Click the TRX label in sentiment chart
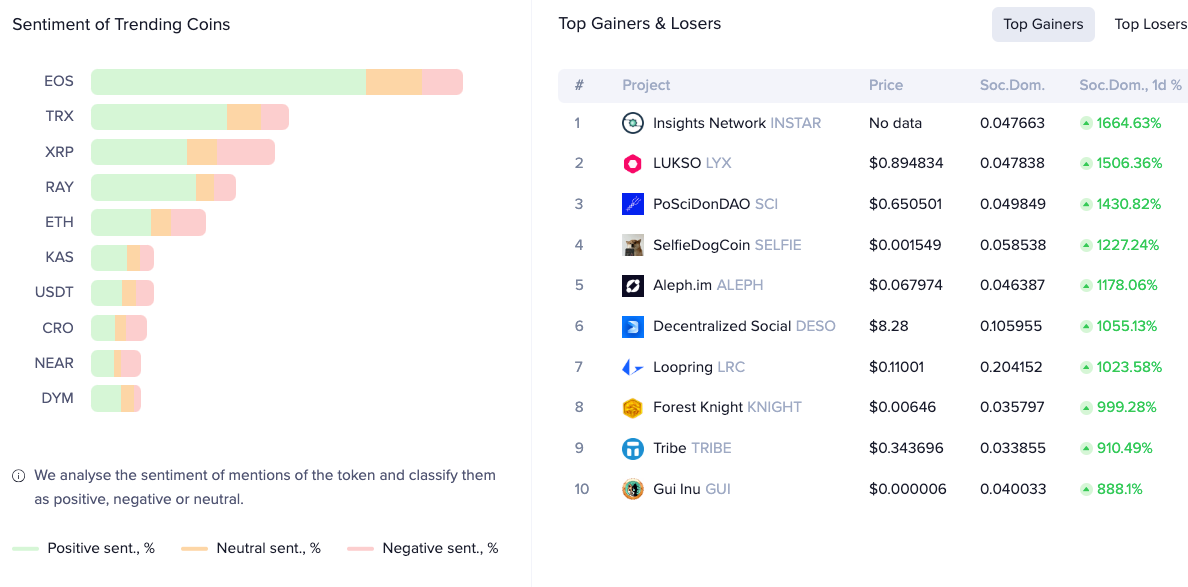 60,117
